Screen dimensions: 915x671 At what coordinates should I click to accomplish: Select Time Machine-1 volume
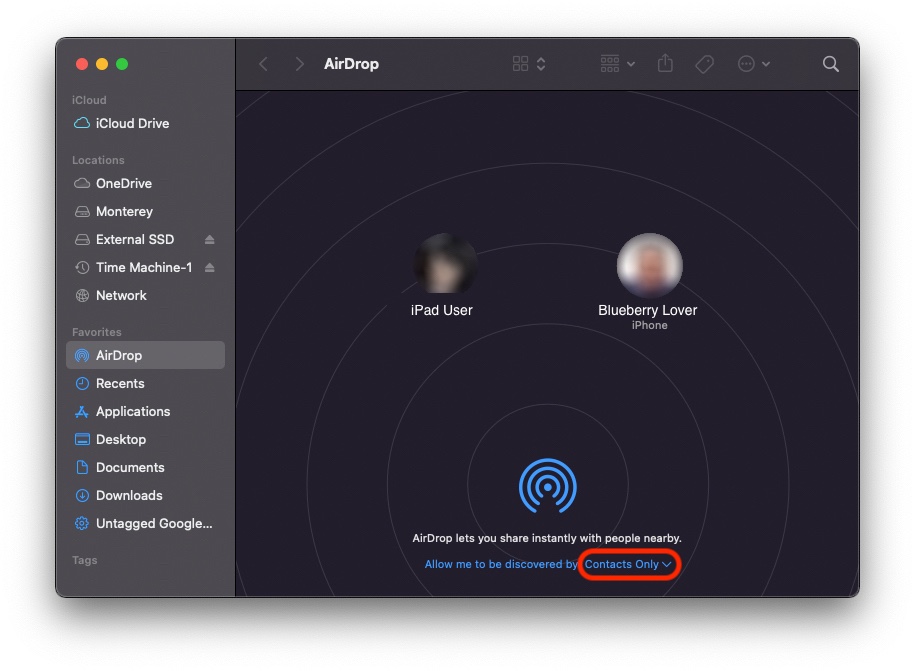pyautogui.click(x=145, y=268)
